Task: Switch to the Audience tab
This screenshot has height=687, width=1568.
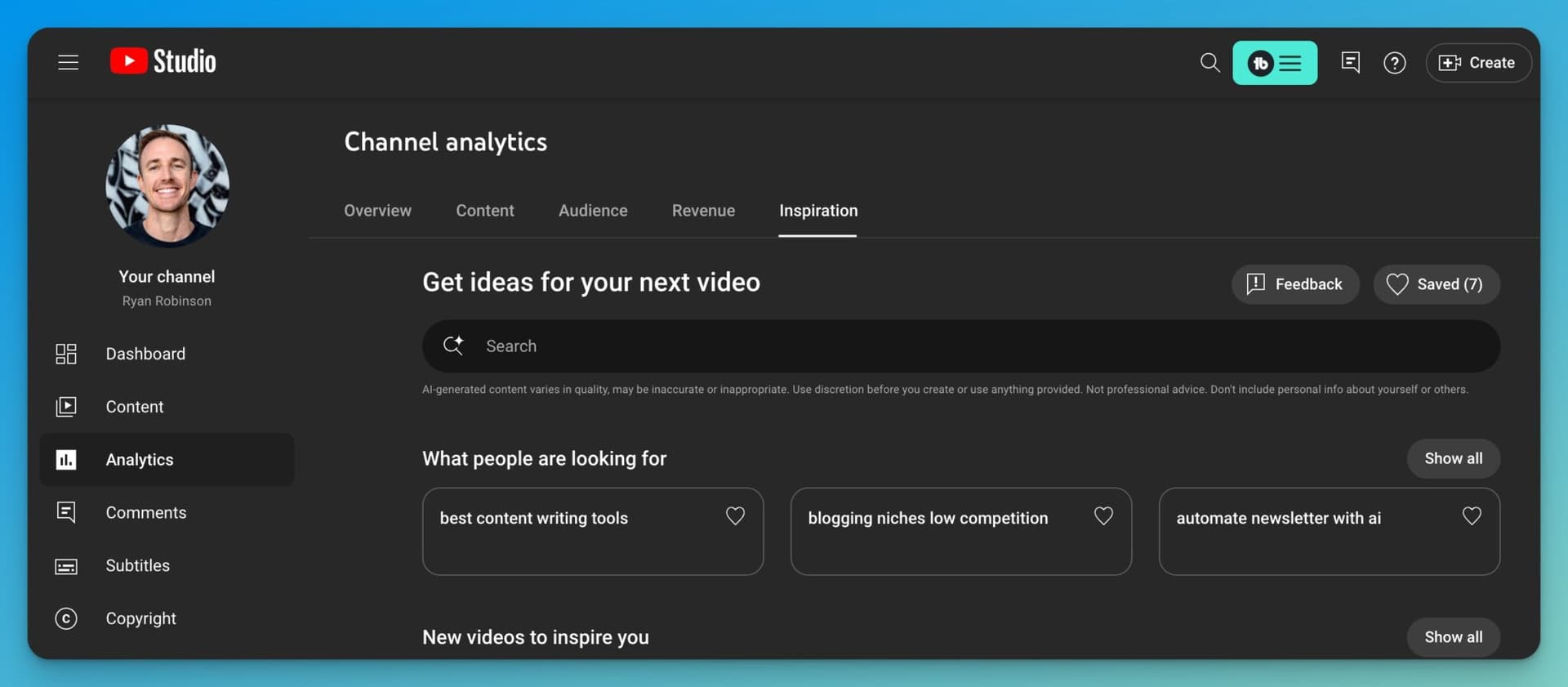Action: pyautogui.click(x=593, y=211)
